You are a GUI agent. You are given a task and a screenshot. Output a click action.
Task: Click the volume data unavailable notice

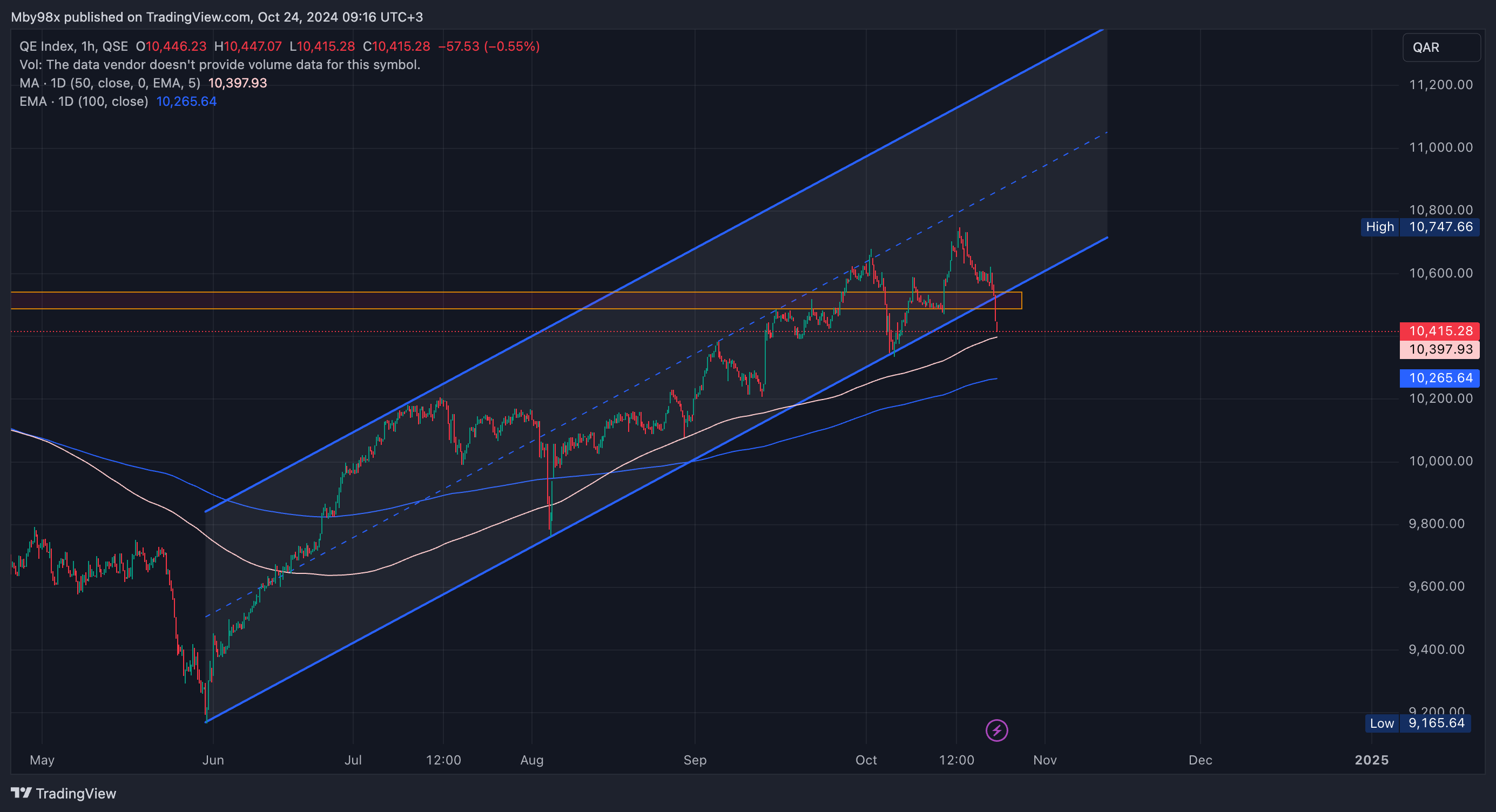(x=219, y=64)
